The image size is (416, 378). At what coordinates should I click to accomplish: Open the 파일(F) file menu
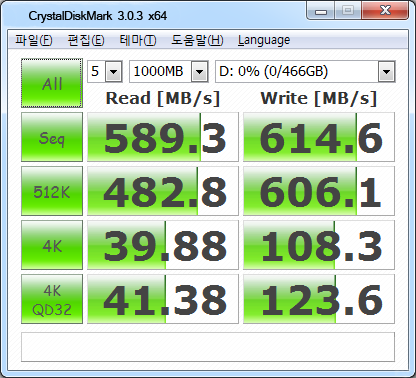pyautogui.click(x=34, y=40)
